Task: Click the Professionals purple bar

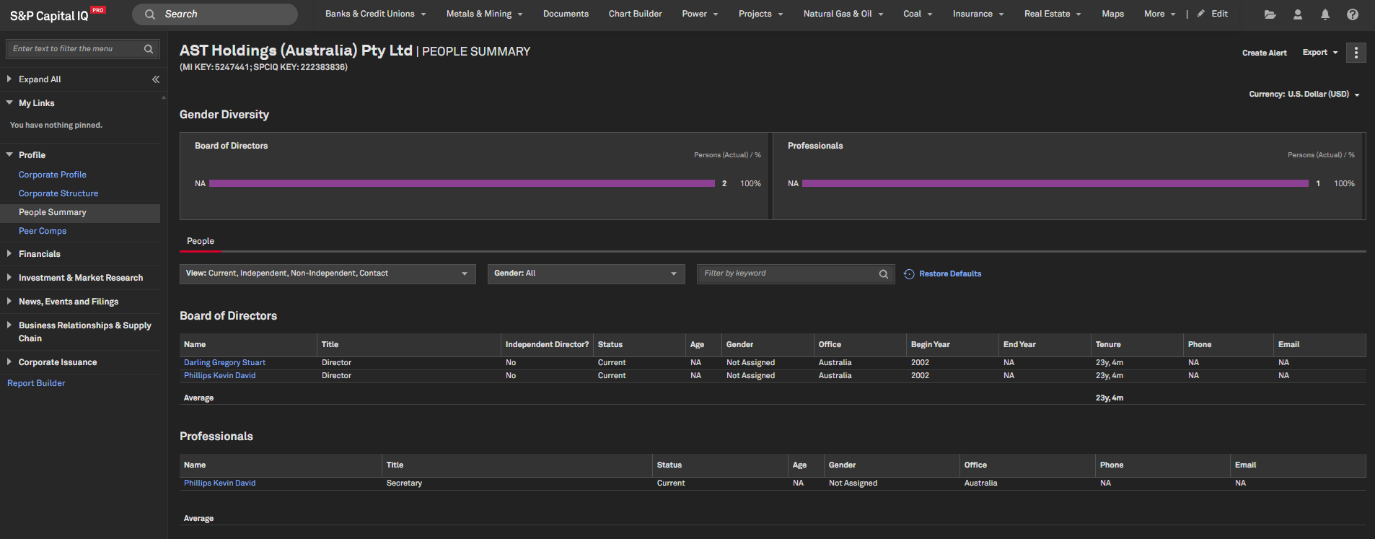Action: 1055,184
